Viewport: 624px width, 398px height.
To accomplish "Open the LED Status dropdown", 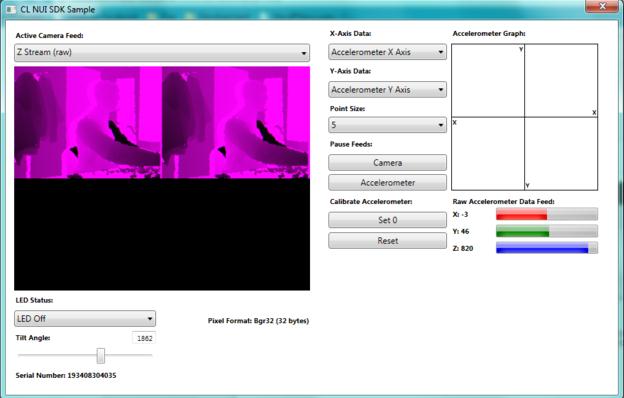I will (85, 318).
